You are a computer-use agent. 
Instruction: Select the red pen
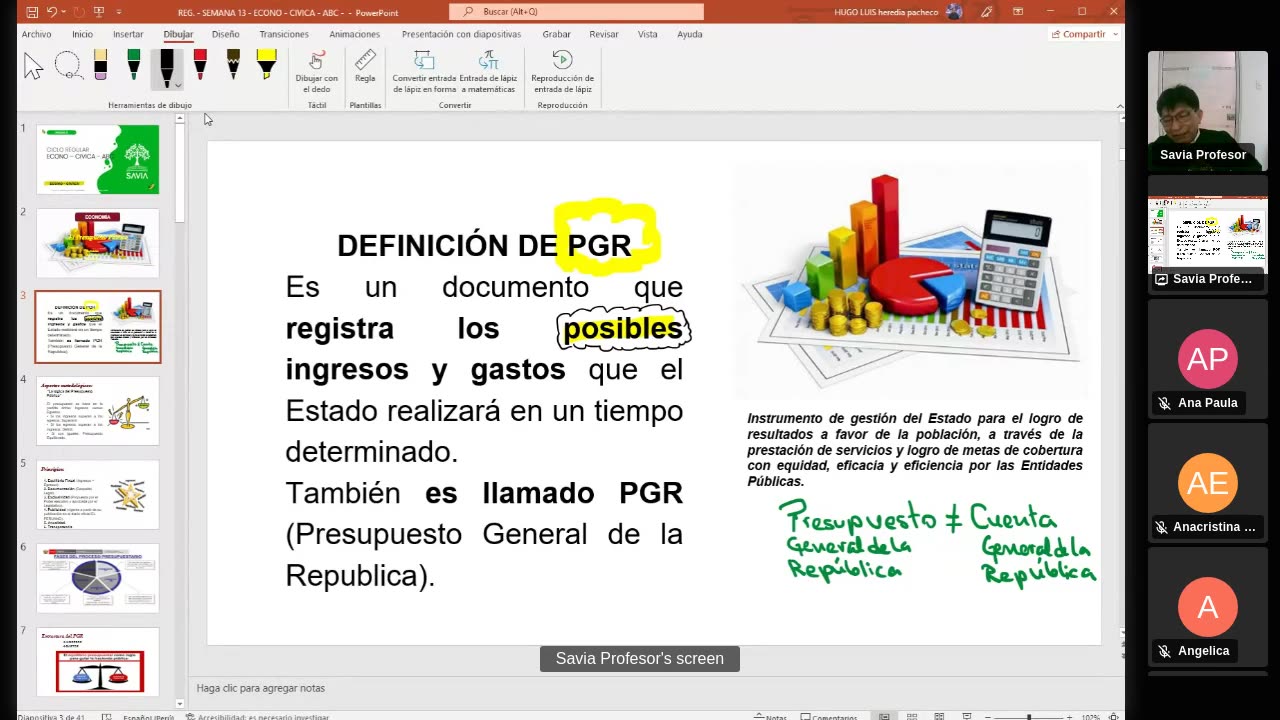coord(200,65)
